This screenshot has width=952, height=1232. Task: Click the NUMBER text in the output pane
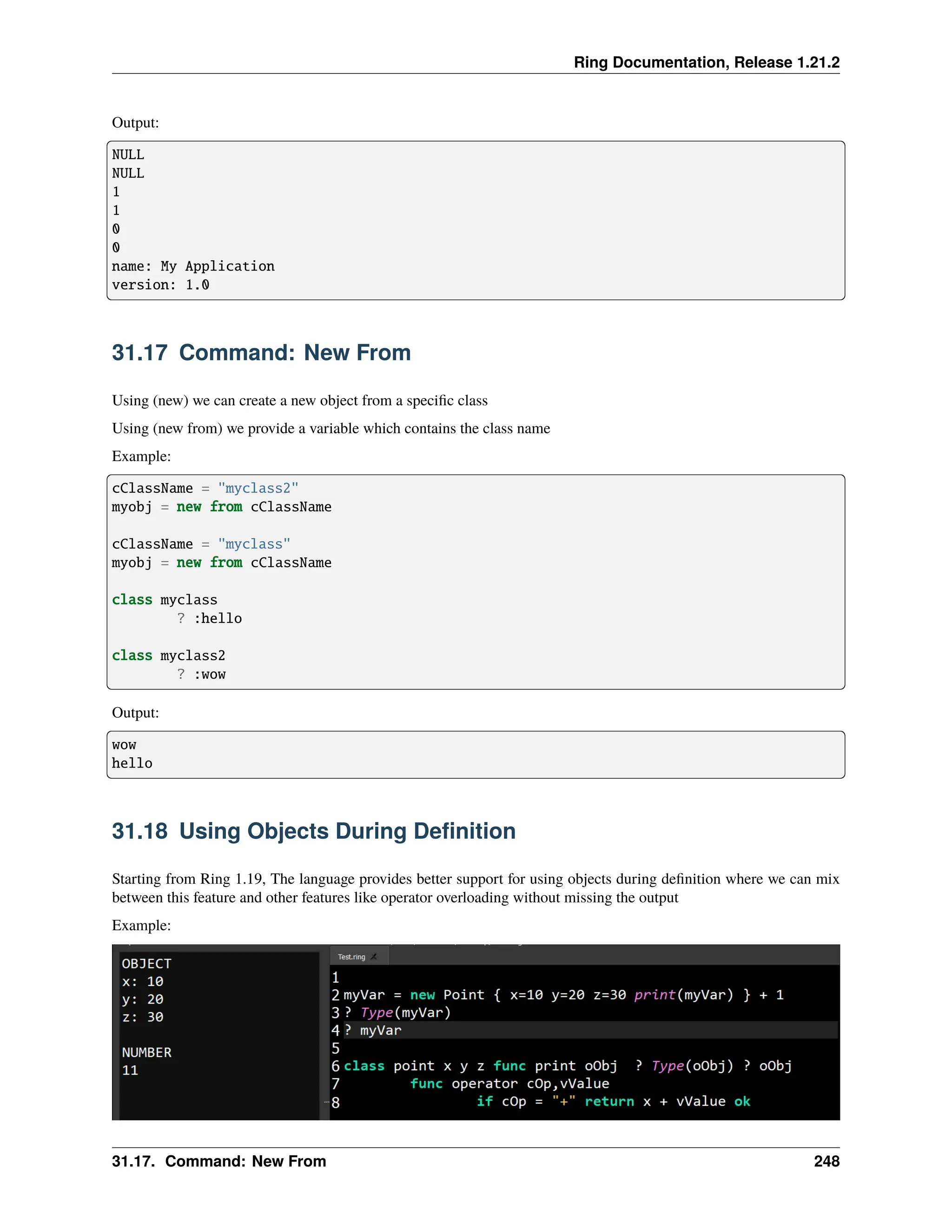pyautogui.click(x=146, y=1052)
